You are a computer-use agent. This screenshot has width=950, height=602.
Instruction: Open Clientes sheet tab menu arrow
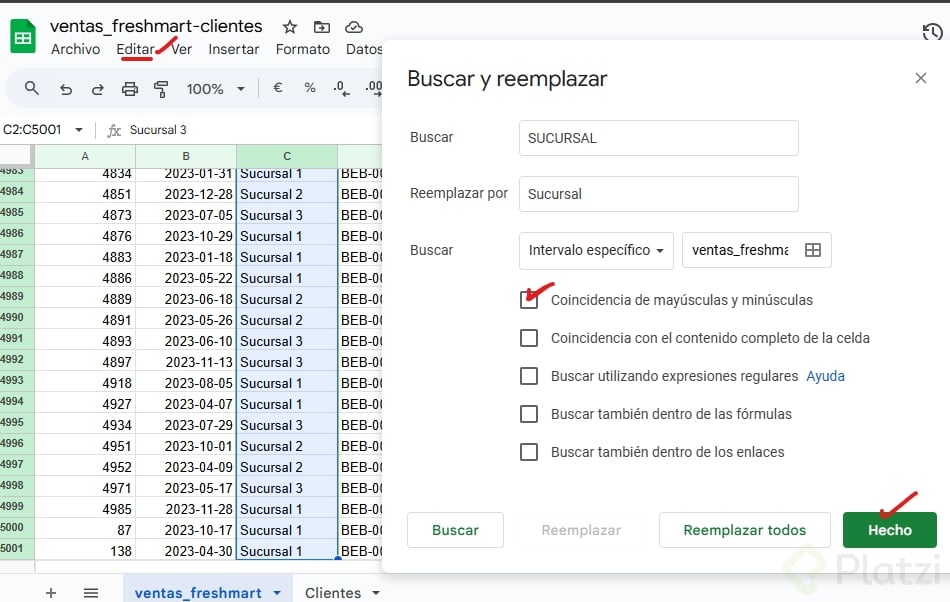click(376, 592)
